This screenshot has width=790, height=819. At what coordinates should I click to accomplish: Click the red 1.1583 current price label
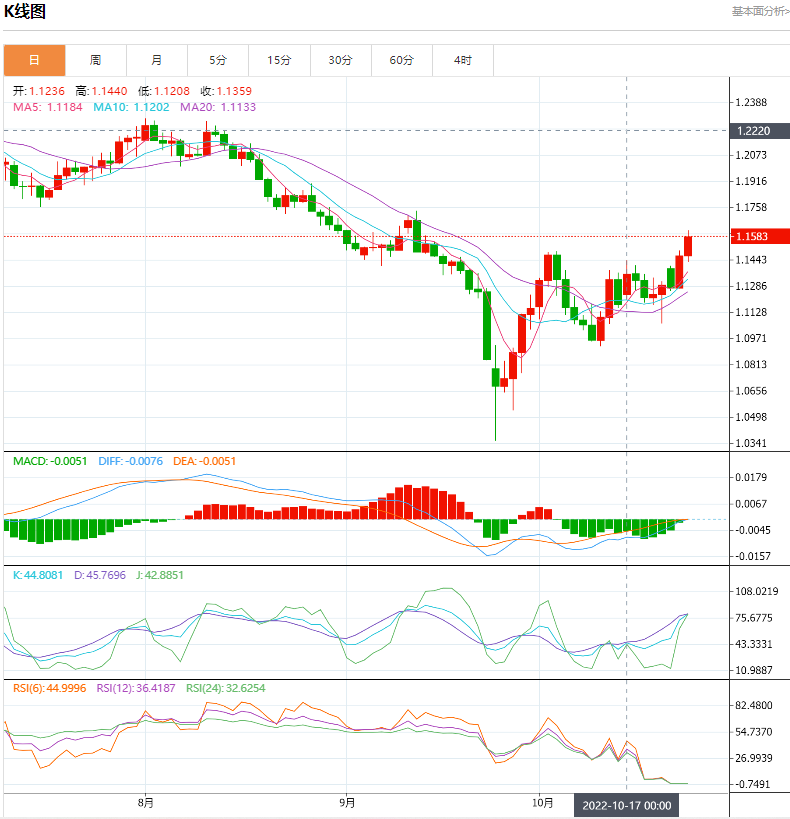759,236
